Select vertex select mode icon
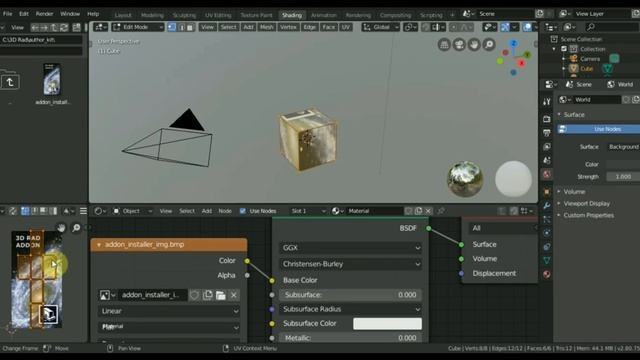The image size is (640, 360). pyautogui.click(x=172, y=27)
